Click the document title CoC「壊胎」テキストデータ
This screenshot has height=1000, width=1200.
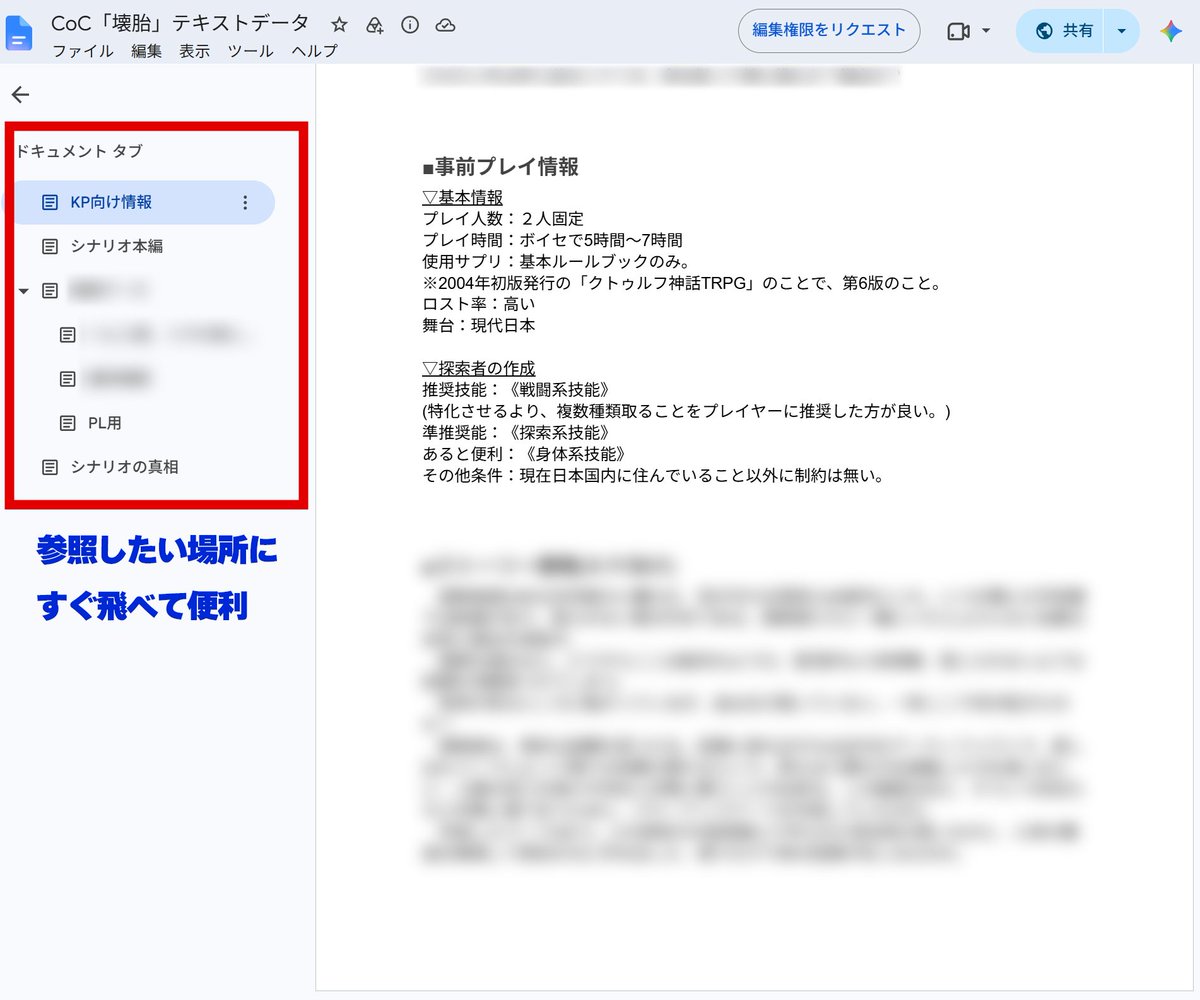pos(180,24)
